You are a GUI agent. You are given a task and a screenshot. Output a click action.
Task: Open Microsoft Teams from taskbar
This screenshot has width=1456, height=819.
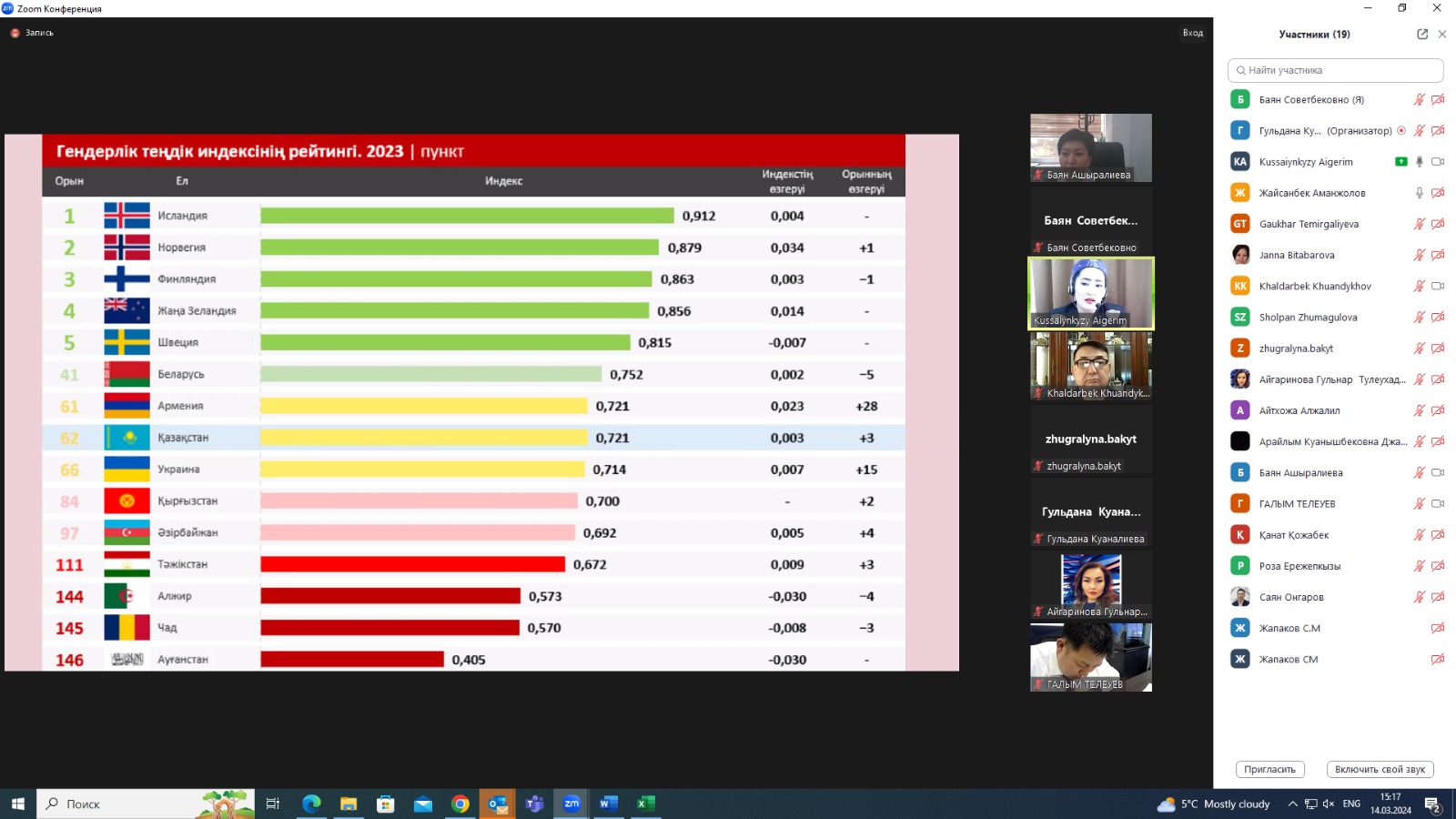pos(534,804)
